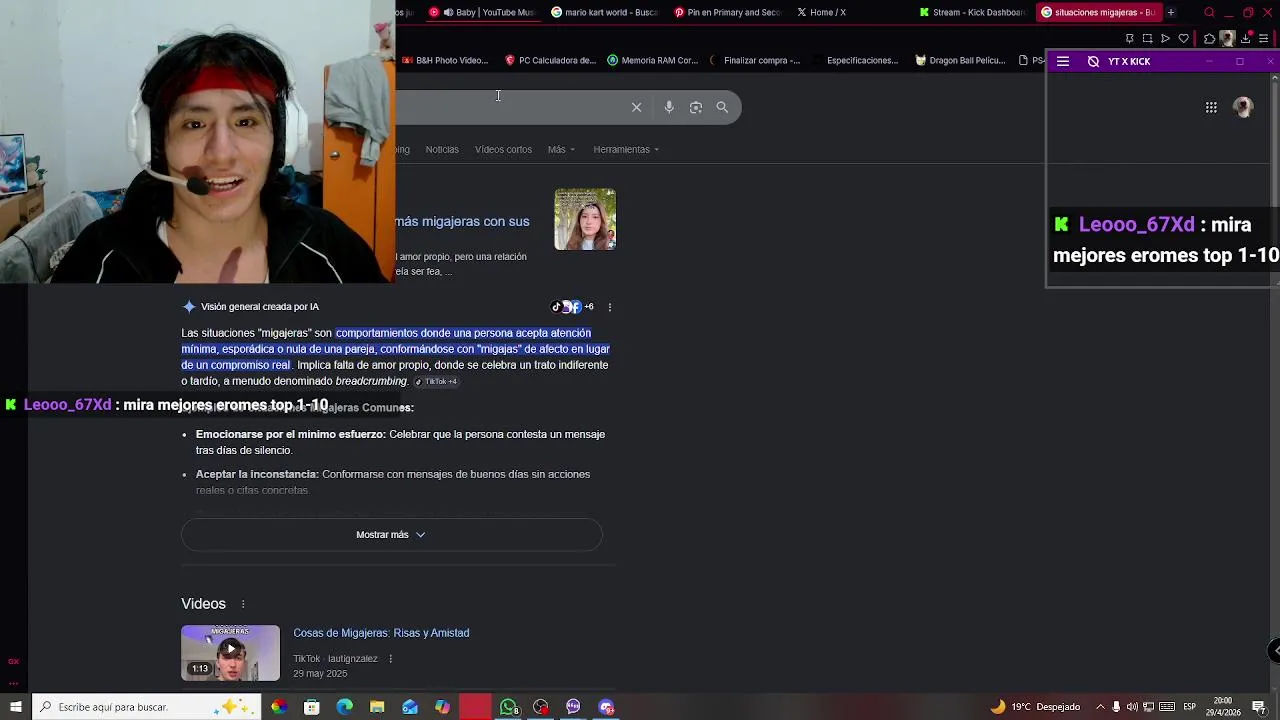The image size is (1280, 720).
Task: Click the GX corner sidebar icon
Action: click(x=13, y=661)
